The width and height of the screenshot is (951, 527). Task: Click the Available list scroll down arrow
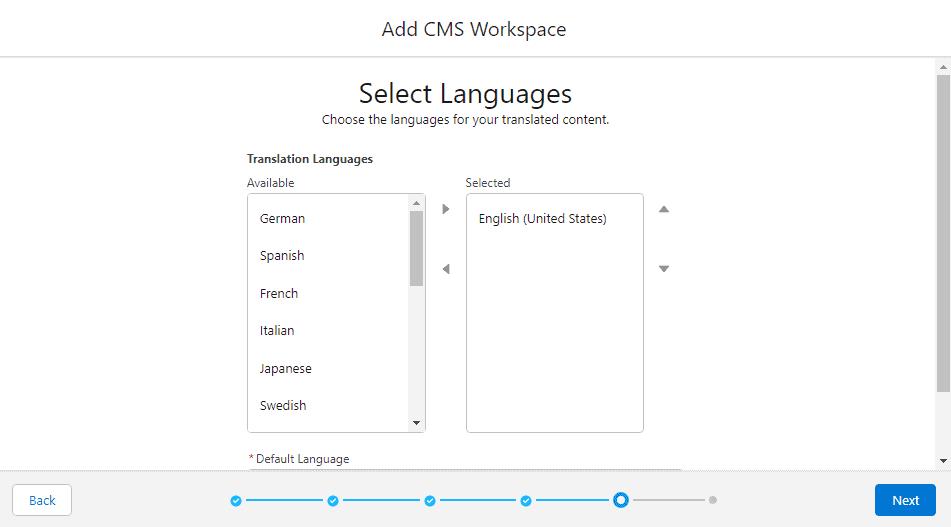pos(417,423)
